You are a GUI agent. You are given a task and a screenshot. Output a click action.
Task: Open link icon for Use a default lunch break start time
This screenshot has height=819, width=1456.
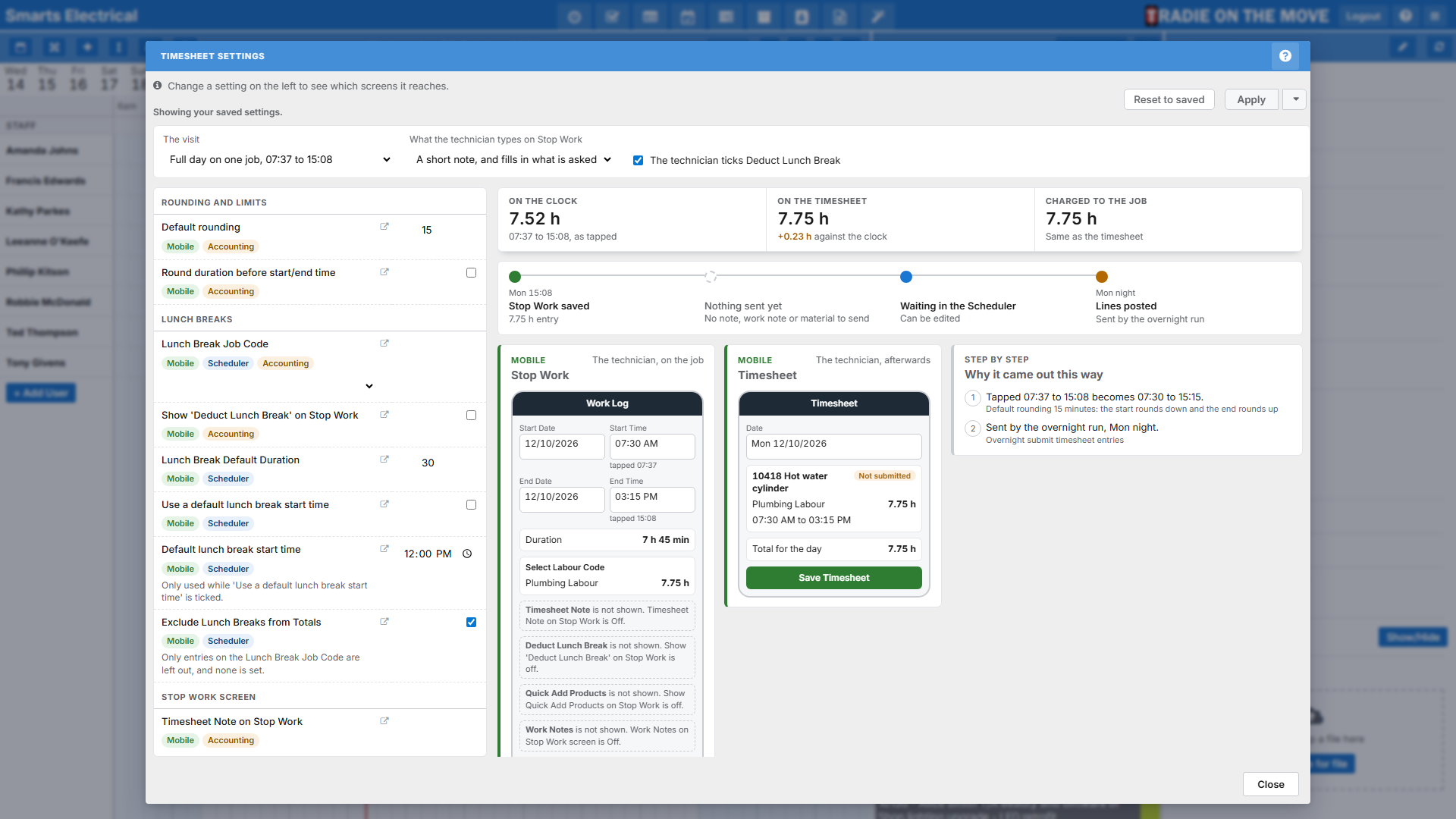[x=384, y=504]
